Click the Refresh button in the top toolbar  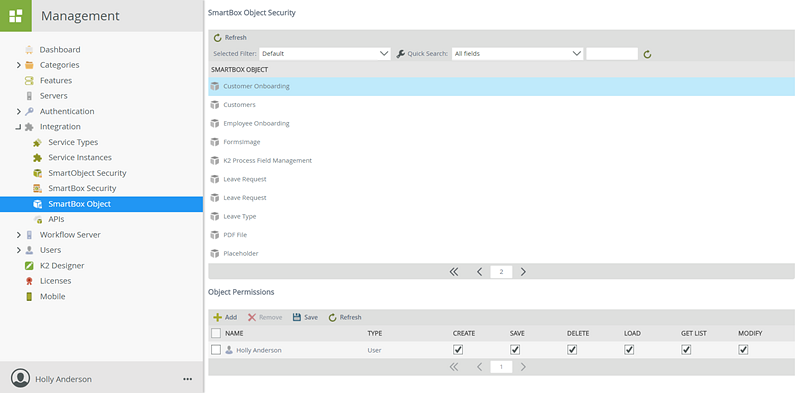tap(230, 38)
